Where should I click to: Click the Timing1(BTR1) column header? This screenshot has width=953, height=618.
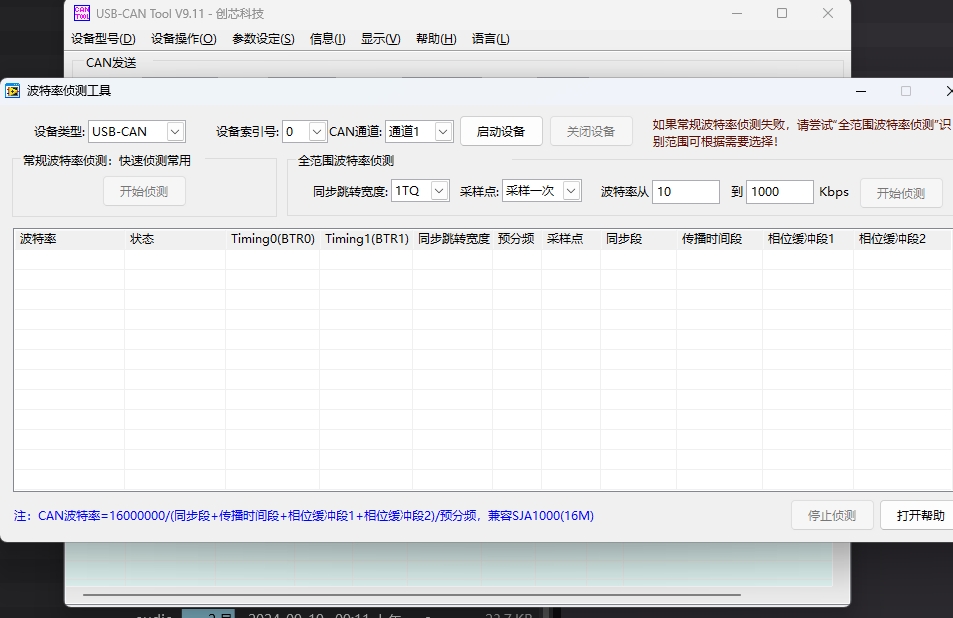(x=366, y=239)
